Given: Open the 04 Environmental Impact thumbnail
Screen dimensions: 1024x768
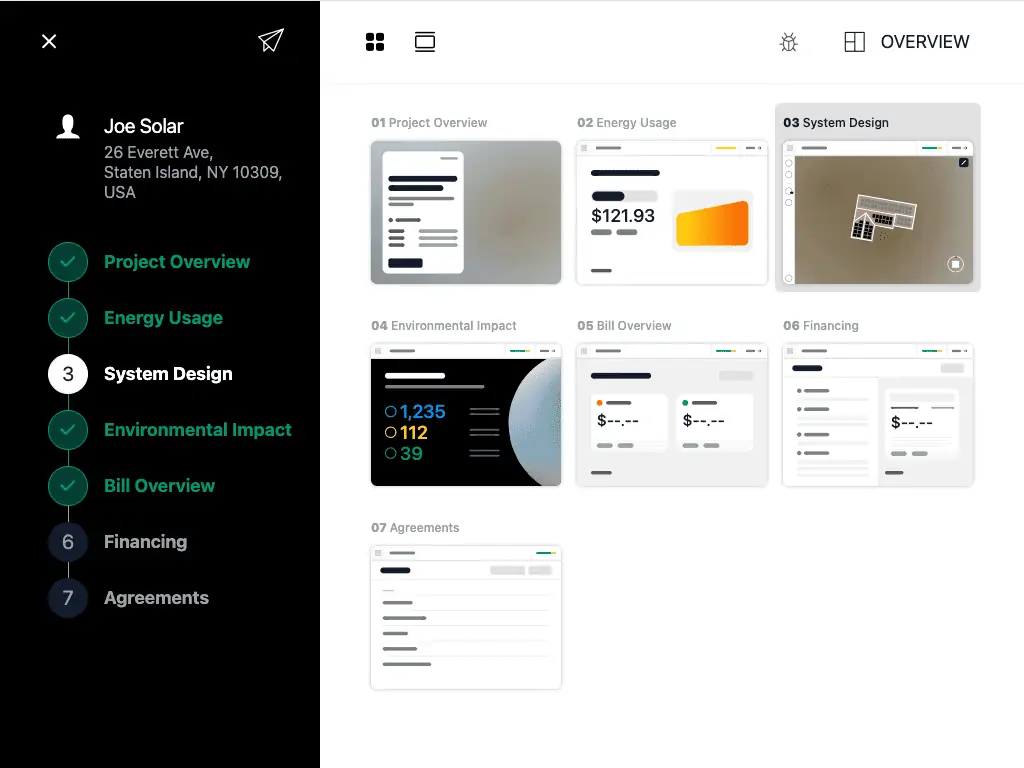Looking at the screenshot, I should 466,415.
